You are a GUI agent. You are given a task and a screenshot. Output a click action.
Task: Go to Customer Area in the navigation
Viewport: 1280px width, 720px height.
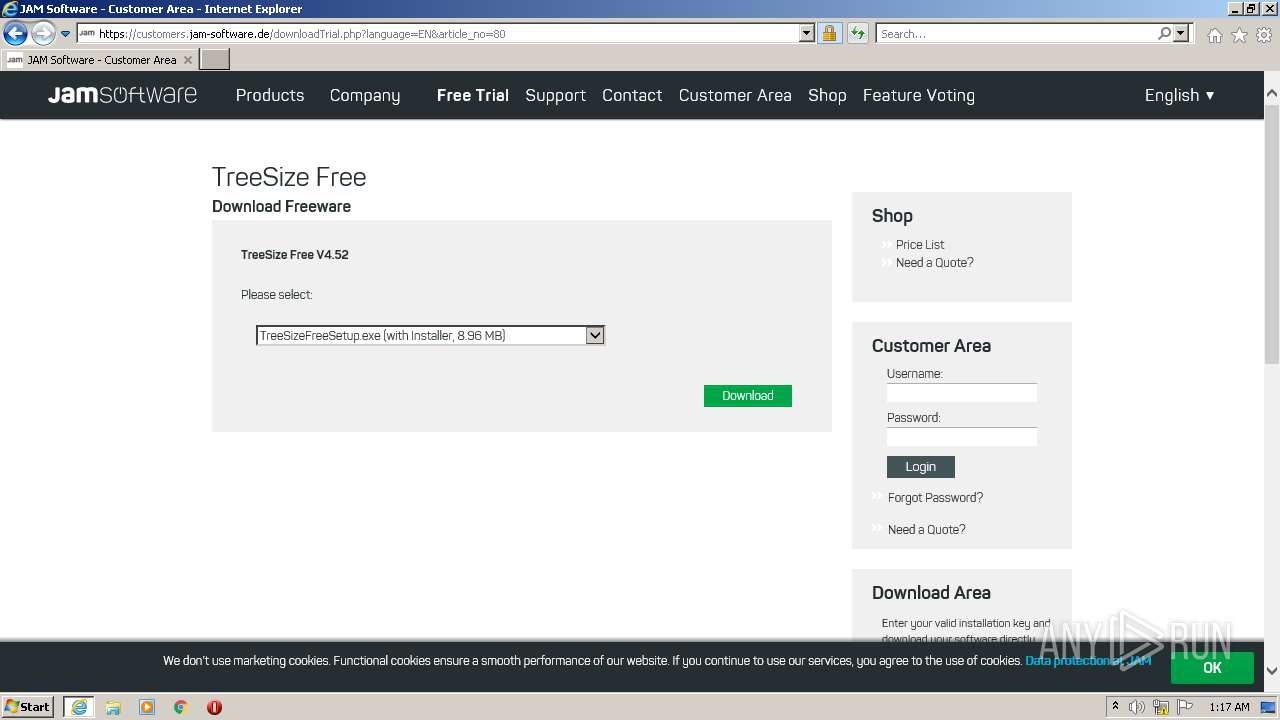(735, 95)
